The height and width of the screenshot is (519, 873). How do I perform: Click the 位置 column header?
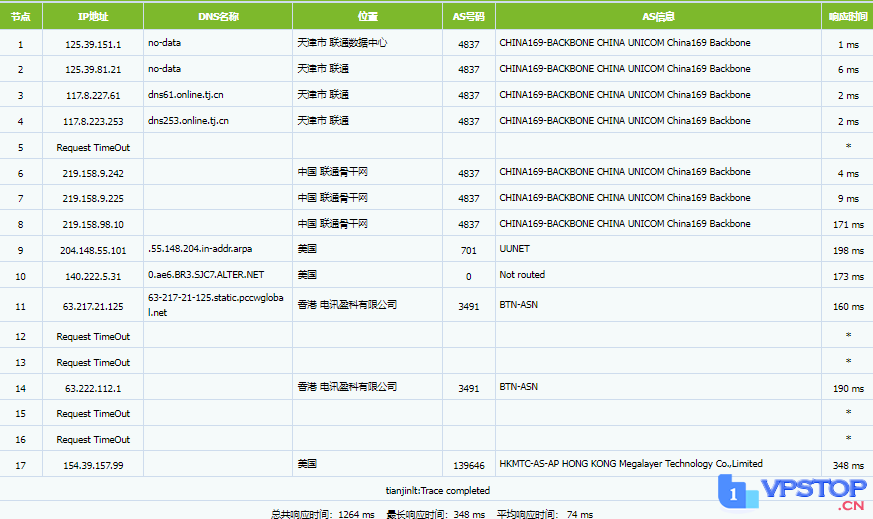pos(367,17)
